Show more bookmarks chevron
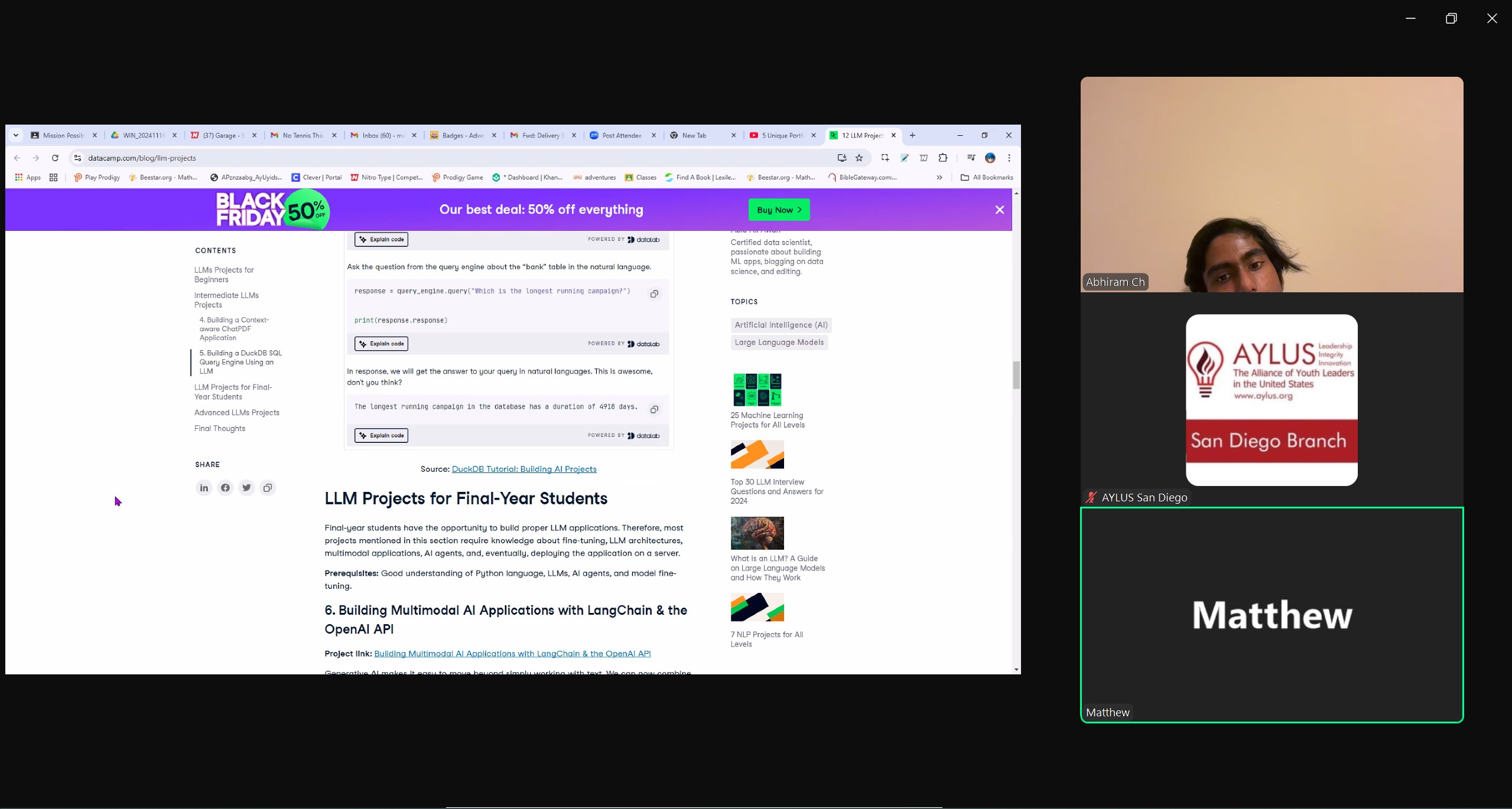 pos(939,177)
